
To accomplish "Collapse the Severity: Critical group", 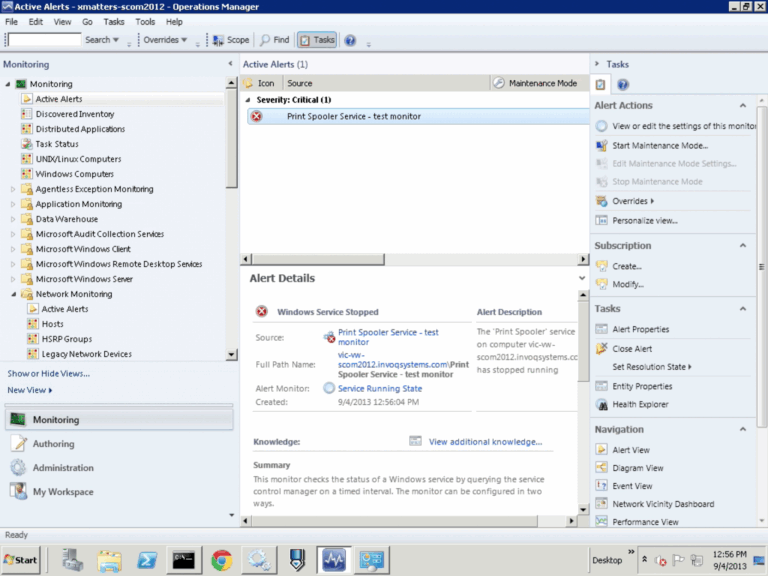I will (x=248, y=100).
